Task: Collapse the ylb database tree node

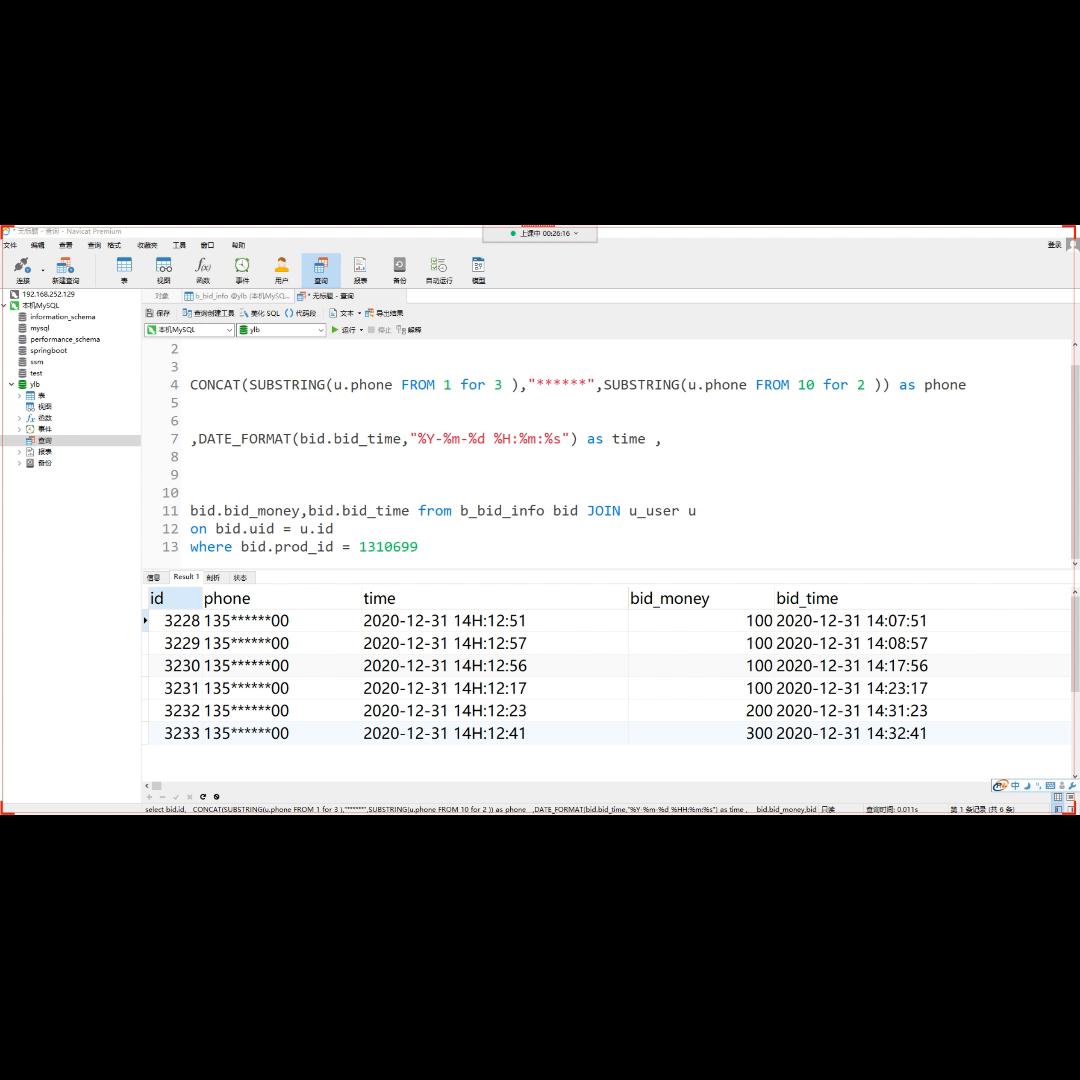Action: (11, 384)
